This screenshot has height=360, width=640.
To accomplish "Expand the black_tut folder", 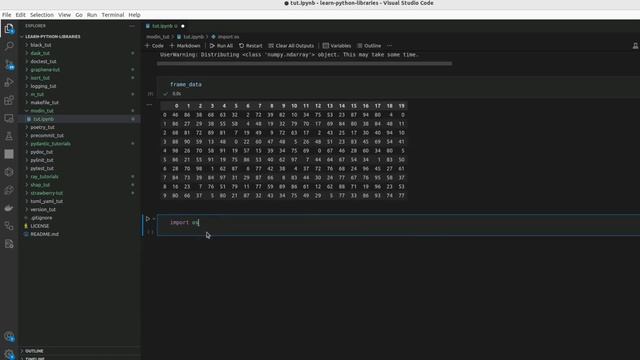I will click(40, 45).
